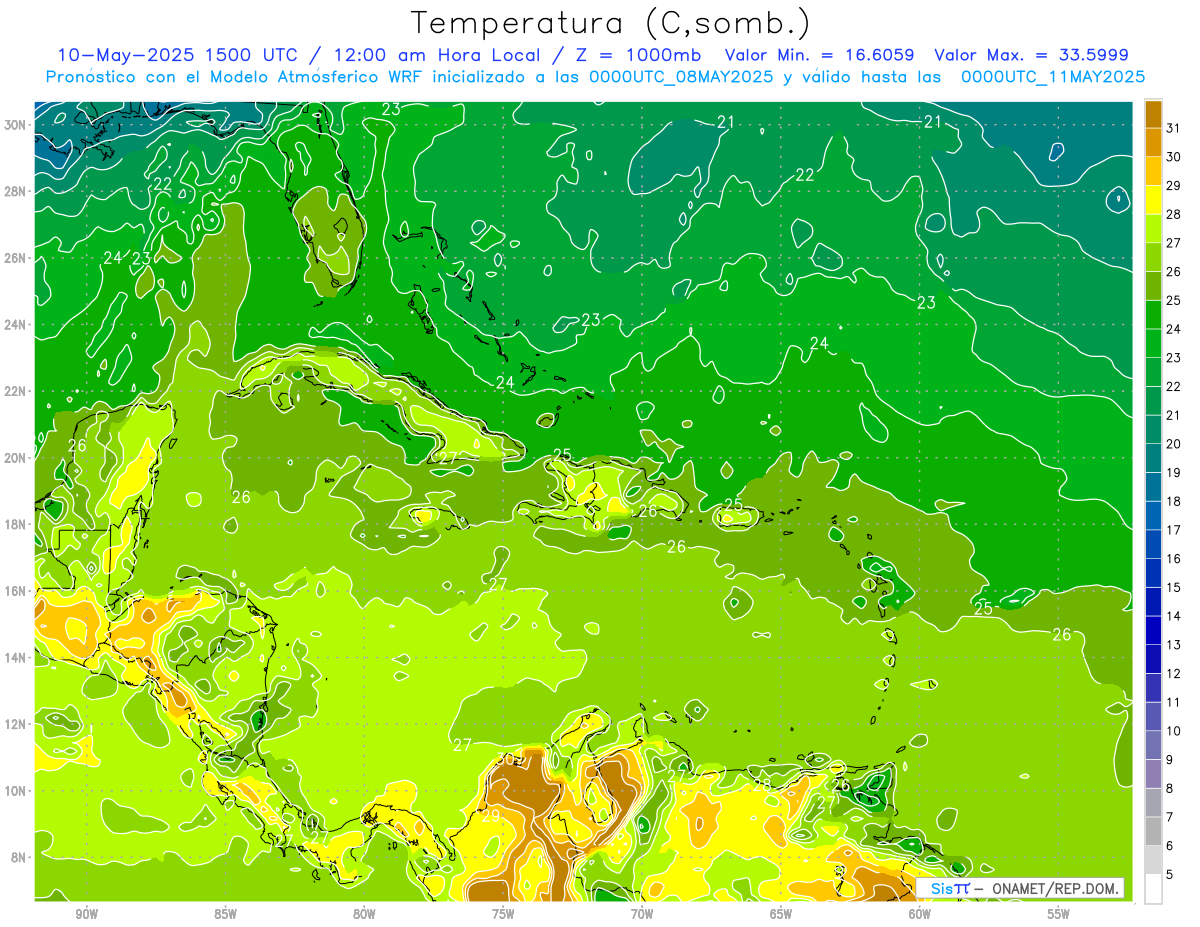Click legend value 5 on color bar
The height and width of the screenshot is (927, 1200).
1170,874
